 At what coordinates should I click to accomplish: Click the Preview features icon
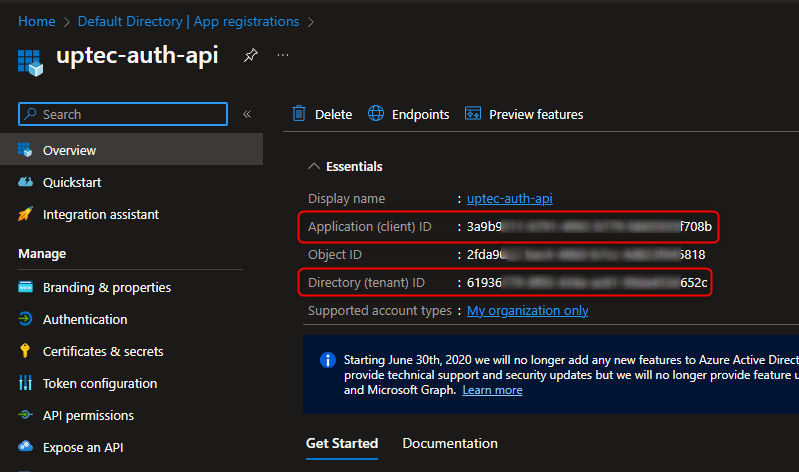474,114
